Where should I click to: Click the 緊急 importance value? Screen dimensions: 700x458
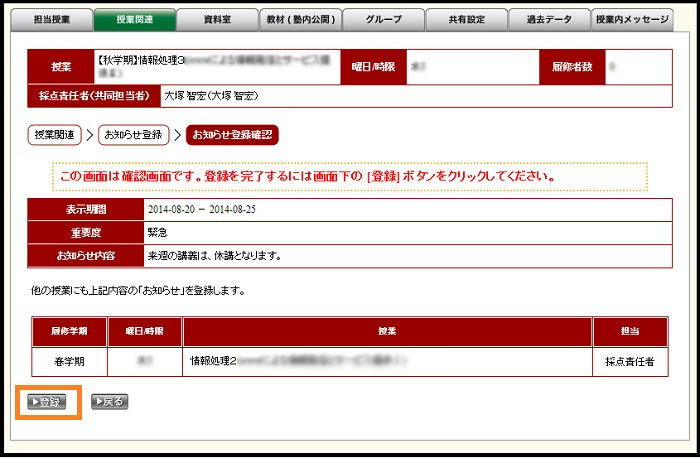[158, 232]
